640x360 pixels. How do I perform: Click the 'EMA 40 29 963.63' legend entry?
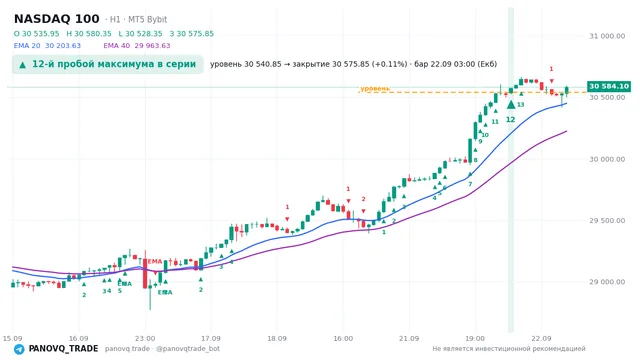point(137,46)
